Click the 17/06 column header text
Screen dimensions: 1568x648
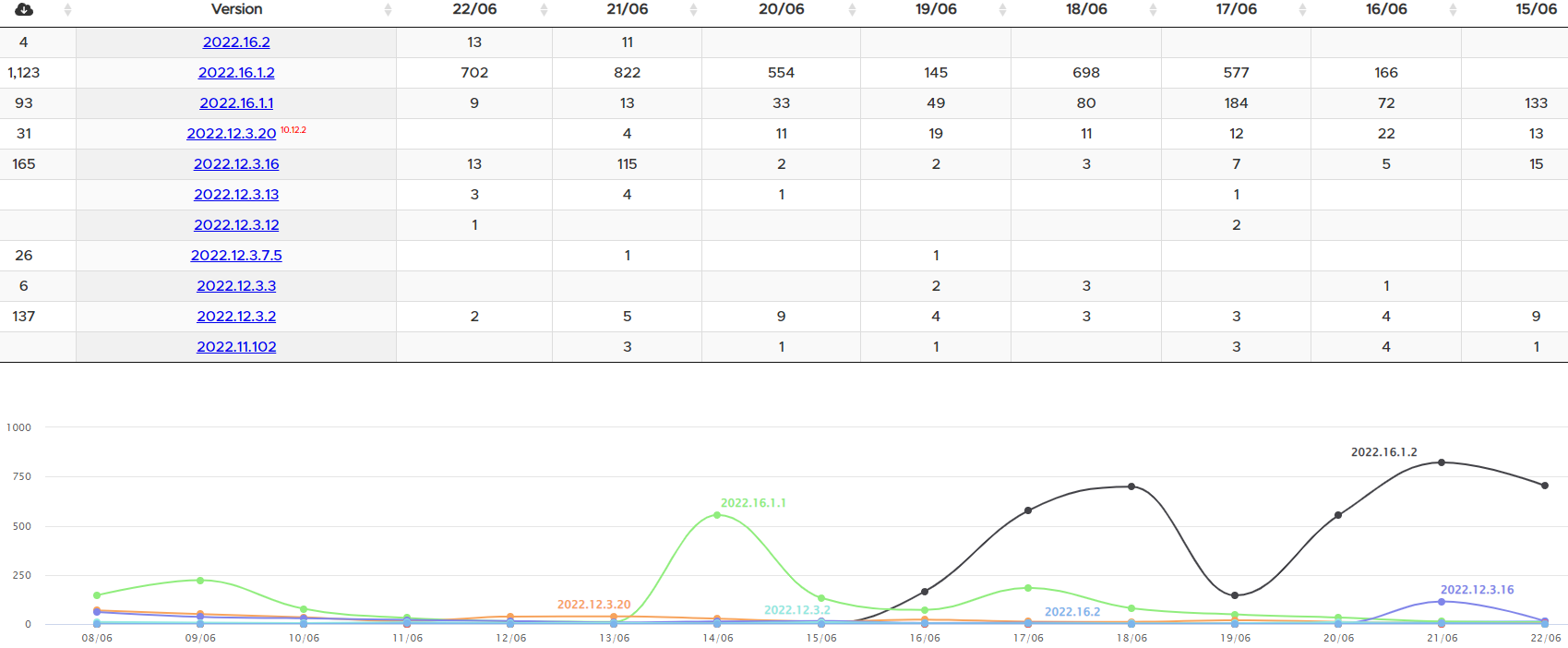(1237, 9)
